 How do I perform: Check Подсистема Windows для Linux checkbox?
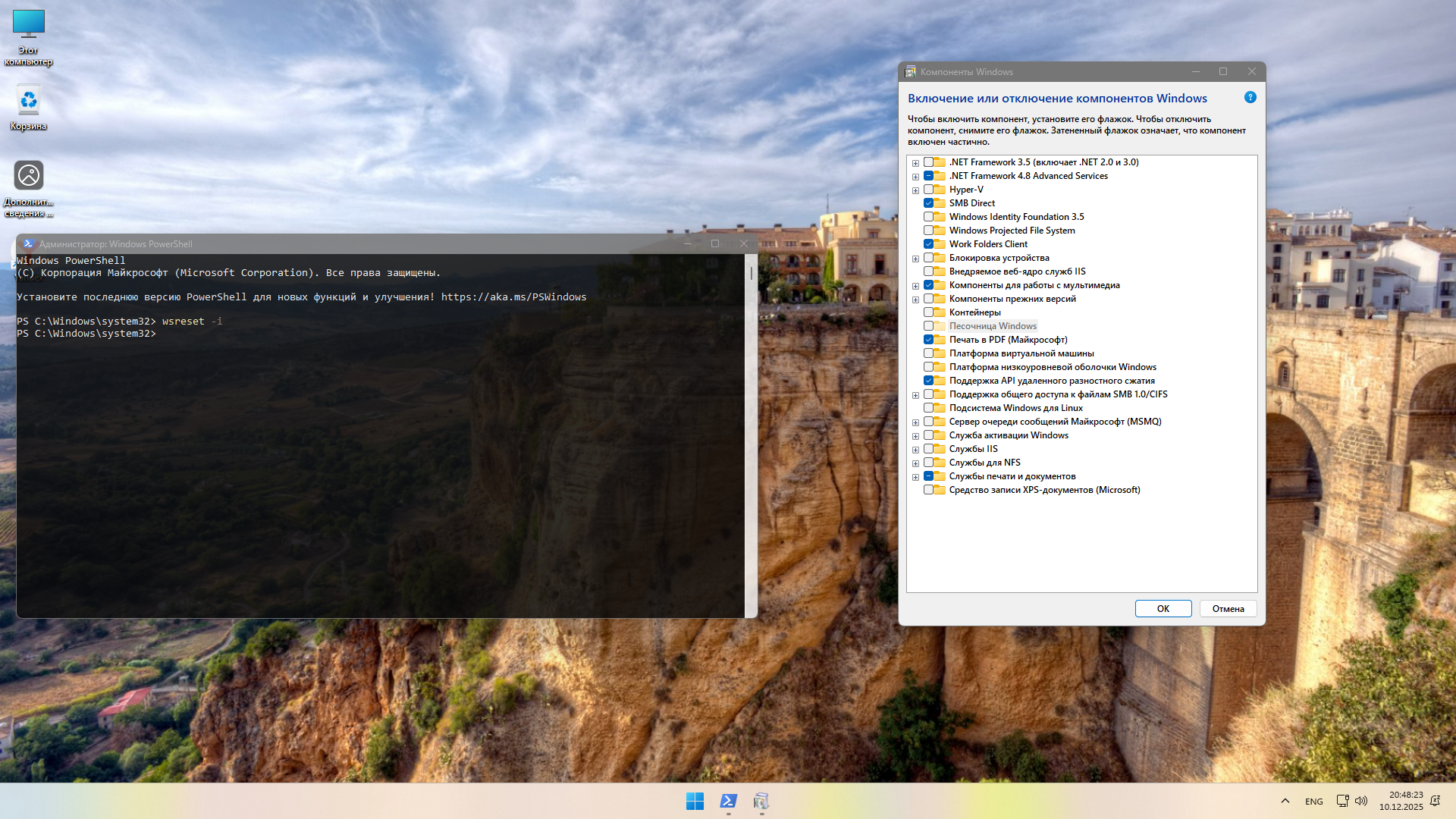[928, 408]
